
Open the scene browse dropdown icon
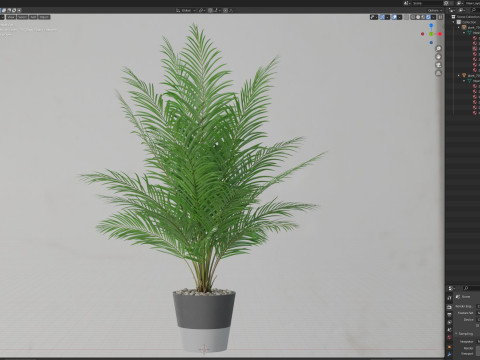[x=407, y=3]
